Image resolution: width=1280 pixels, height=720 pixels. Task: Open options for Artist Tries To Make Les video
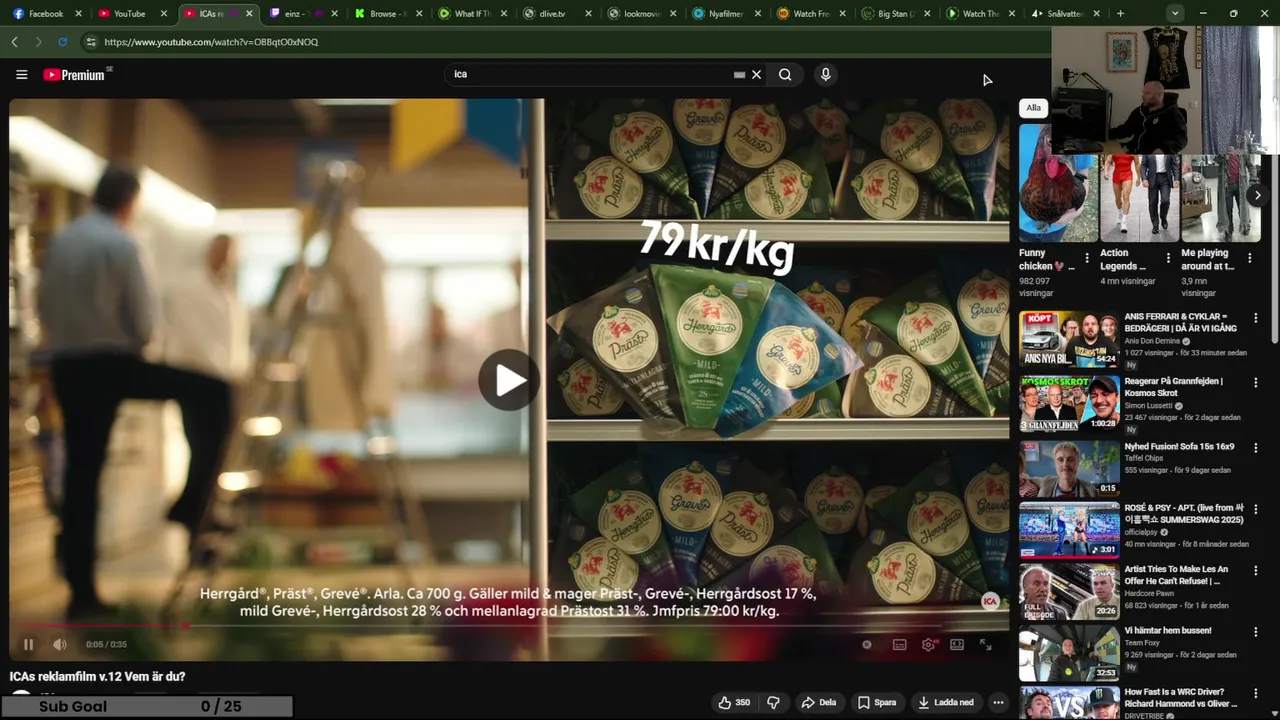tap(1256, 570)
